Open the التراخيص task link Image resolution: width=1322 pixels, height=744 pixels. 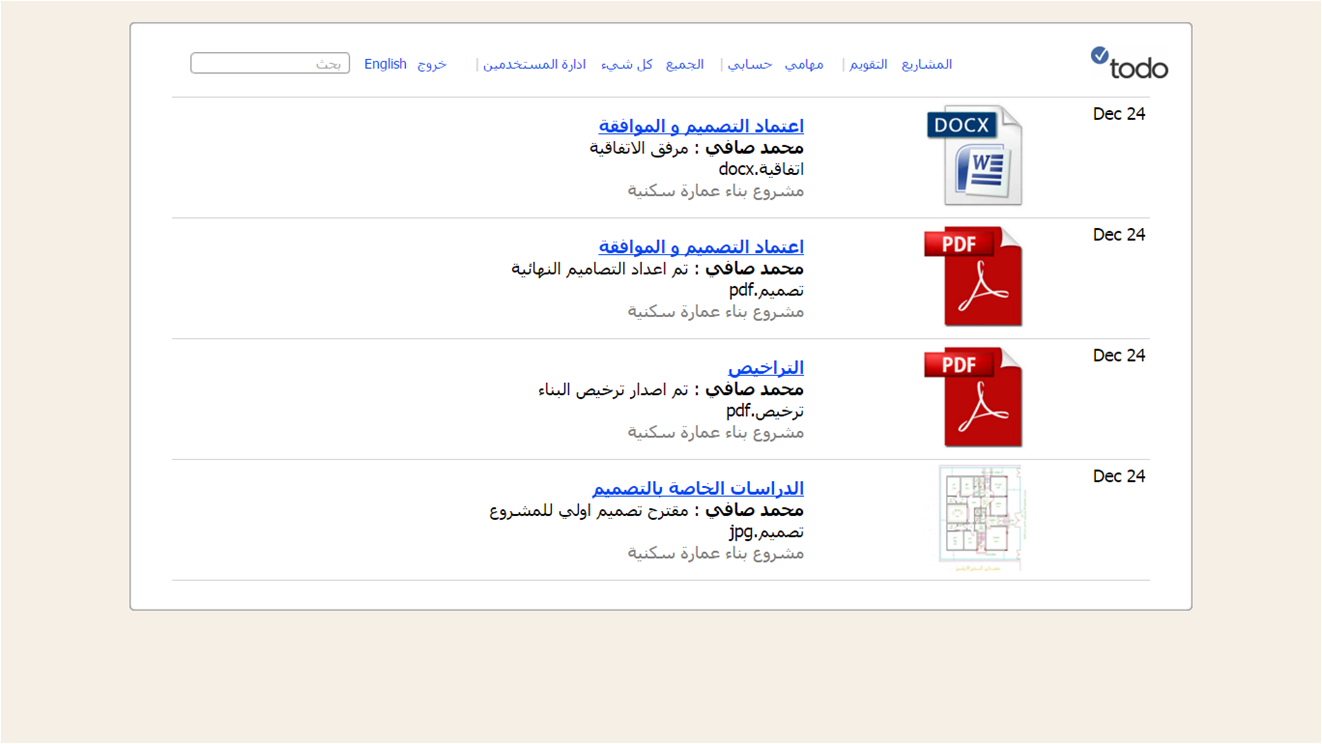[x=766, y=368]
